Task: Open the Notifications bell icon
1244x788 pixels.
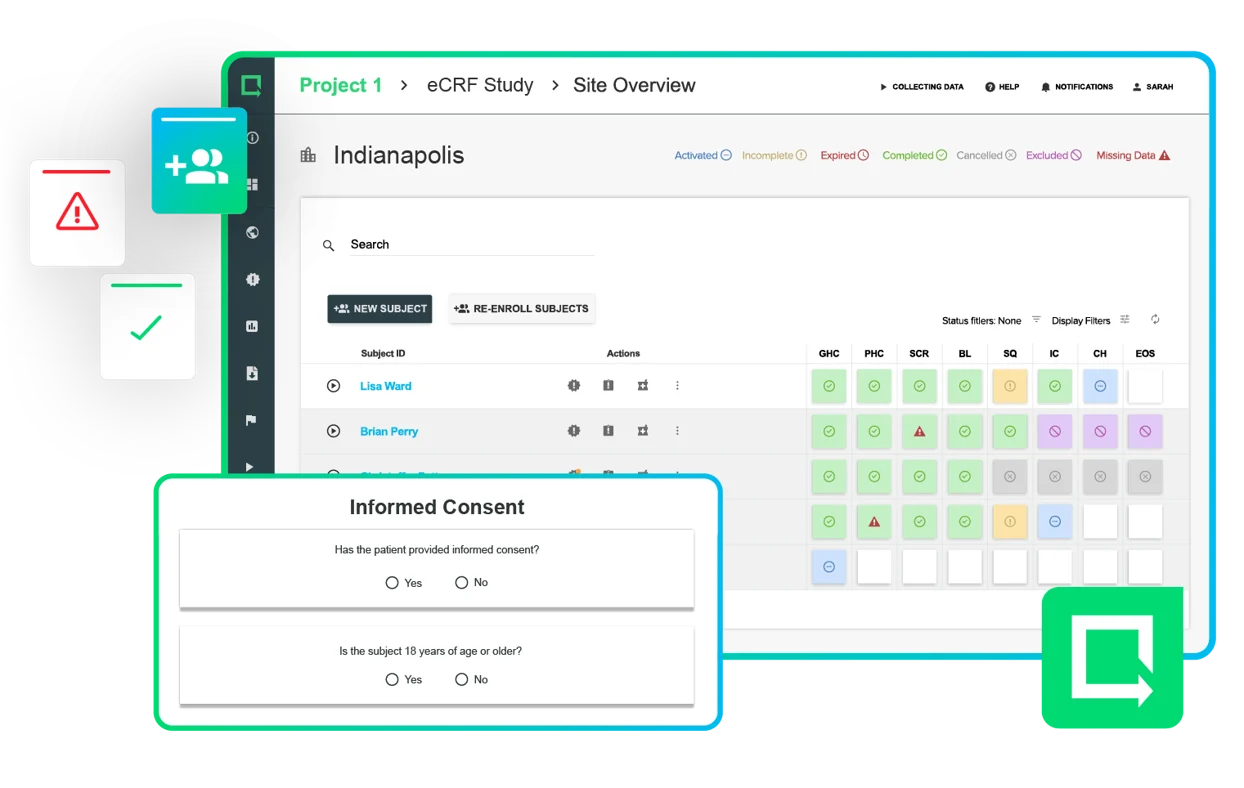Action: point(1077,87)
